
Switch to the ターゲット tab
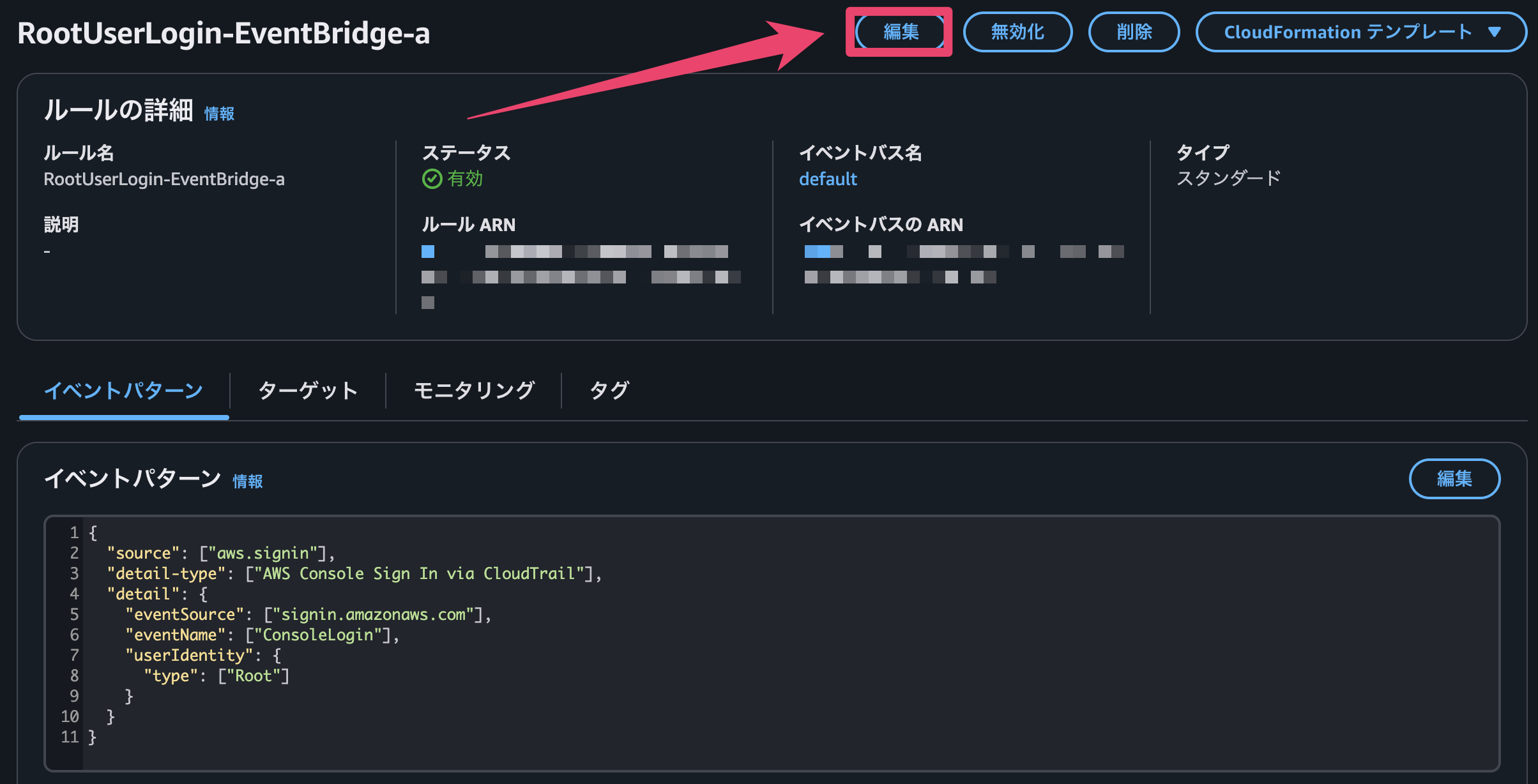click(x=308, y=390)
